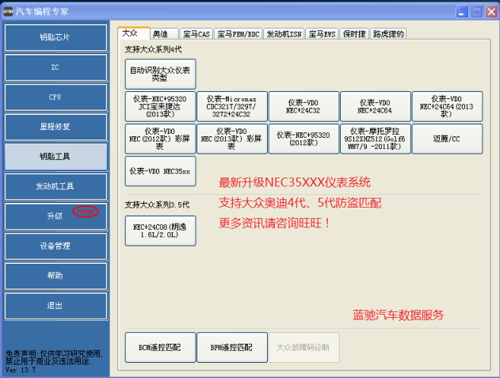Click the BPM遥控匹配 button
Viewport: 500px width, 378px height.
pos(232,347)
